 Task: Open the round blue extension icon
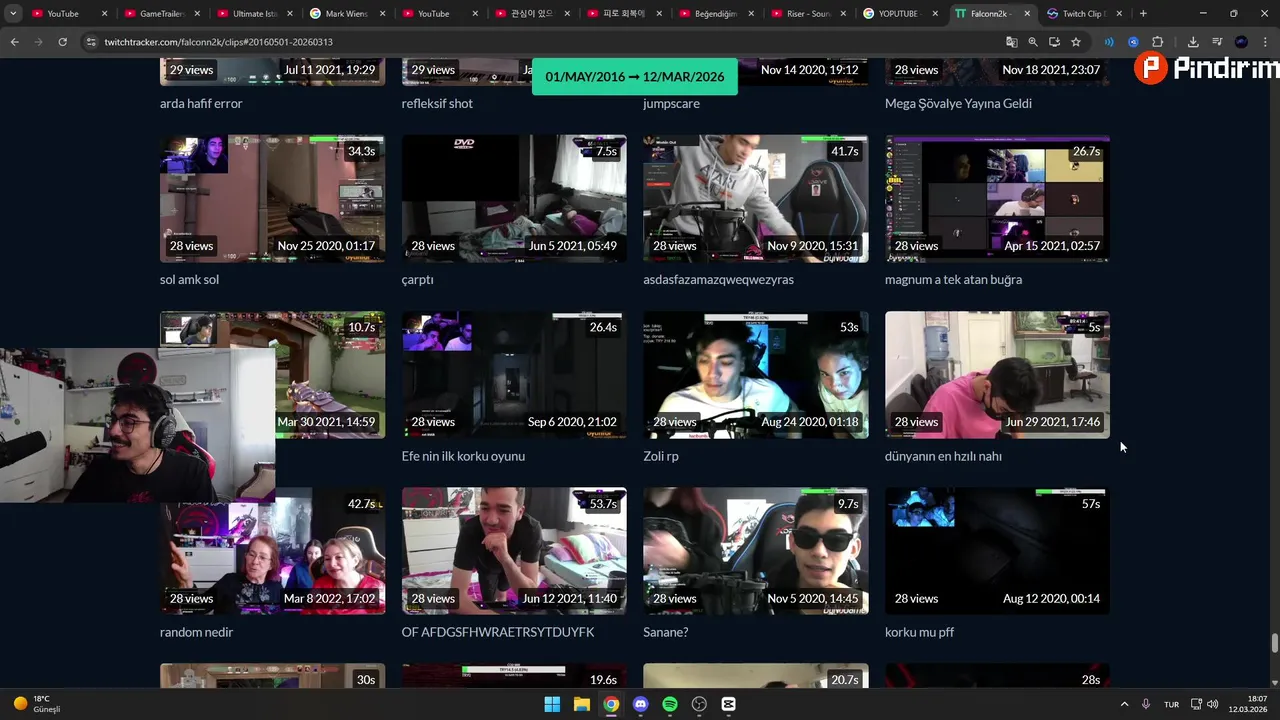pos(1133,42)
